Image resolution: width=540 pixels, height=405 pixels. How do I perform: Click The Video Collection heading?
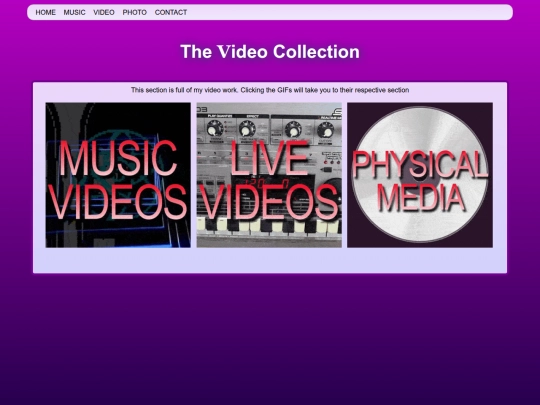click(x=270, y=52)
